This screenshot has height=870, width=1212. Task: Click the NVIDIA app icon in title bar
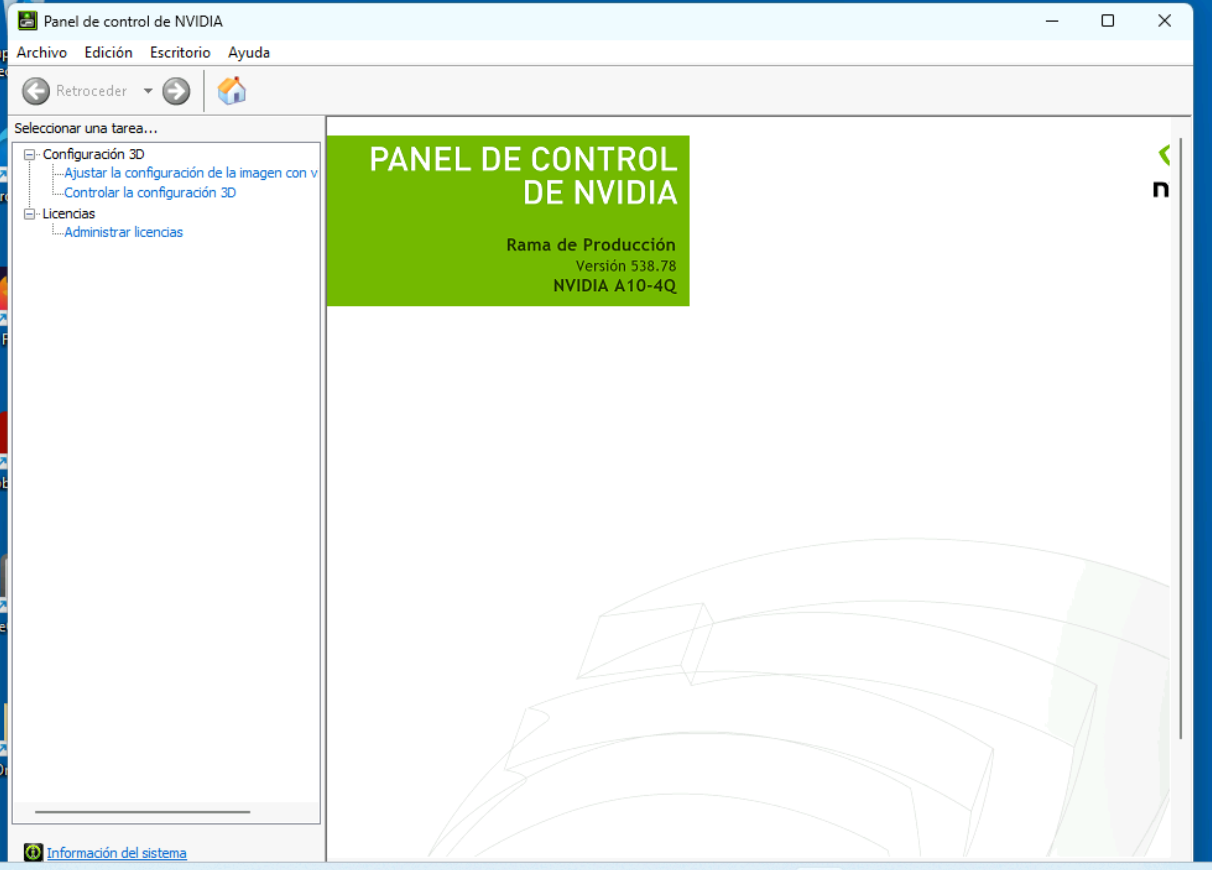(x=28, y=21)
